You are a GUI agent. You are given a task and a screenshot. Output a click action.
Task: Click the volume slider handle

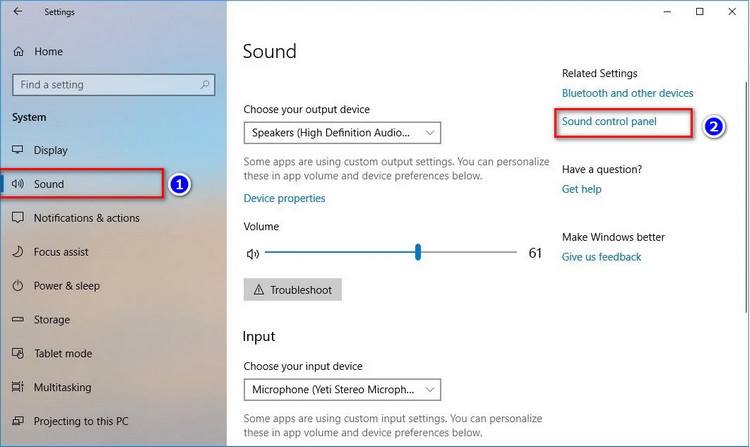click(x=418, y=252)
